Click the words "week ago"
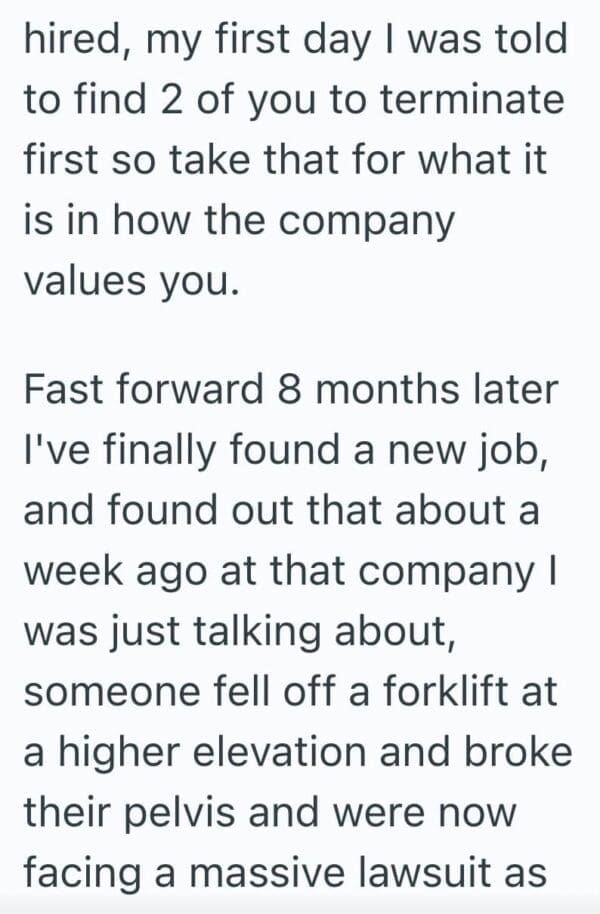The height and width of the screenshot is (914, 600). coord(116,571)
